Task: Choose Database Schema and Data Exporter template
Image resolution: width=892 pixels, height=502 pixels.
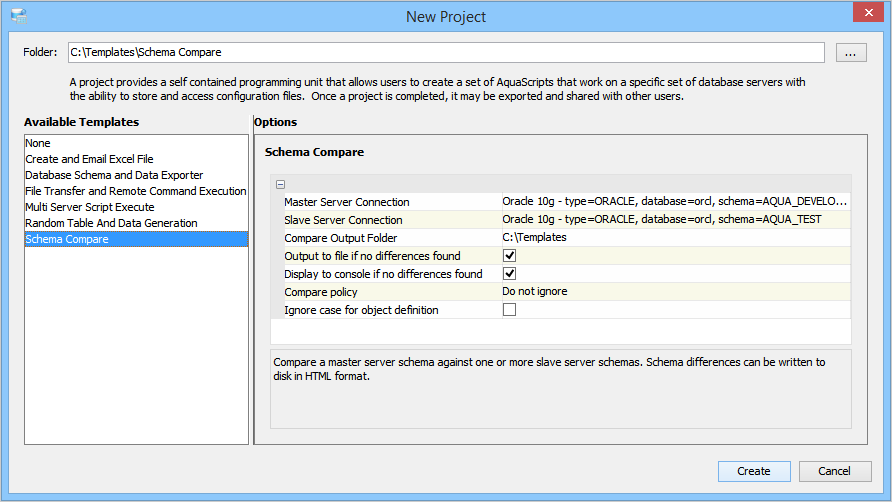Action: coord(114,175)
